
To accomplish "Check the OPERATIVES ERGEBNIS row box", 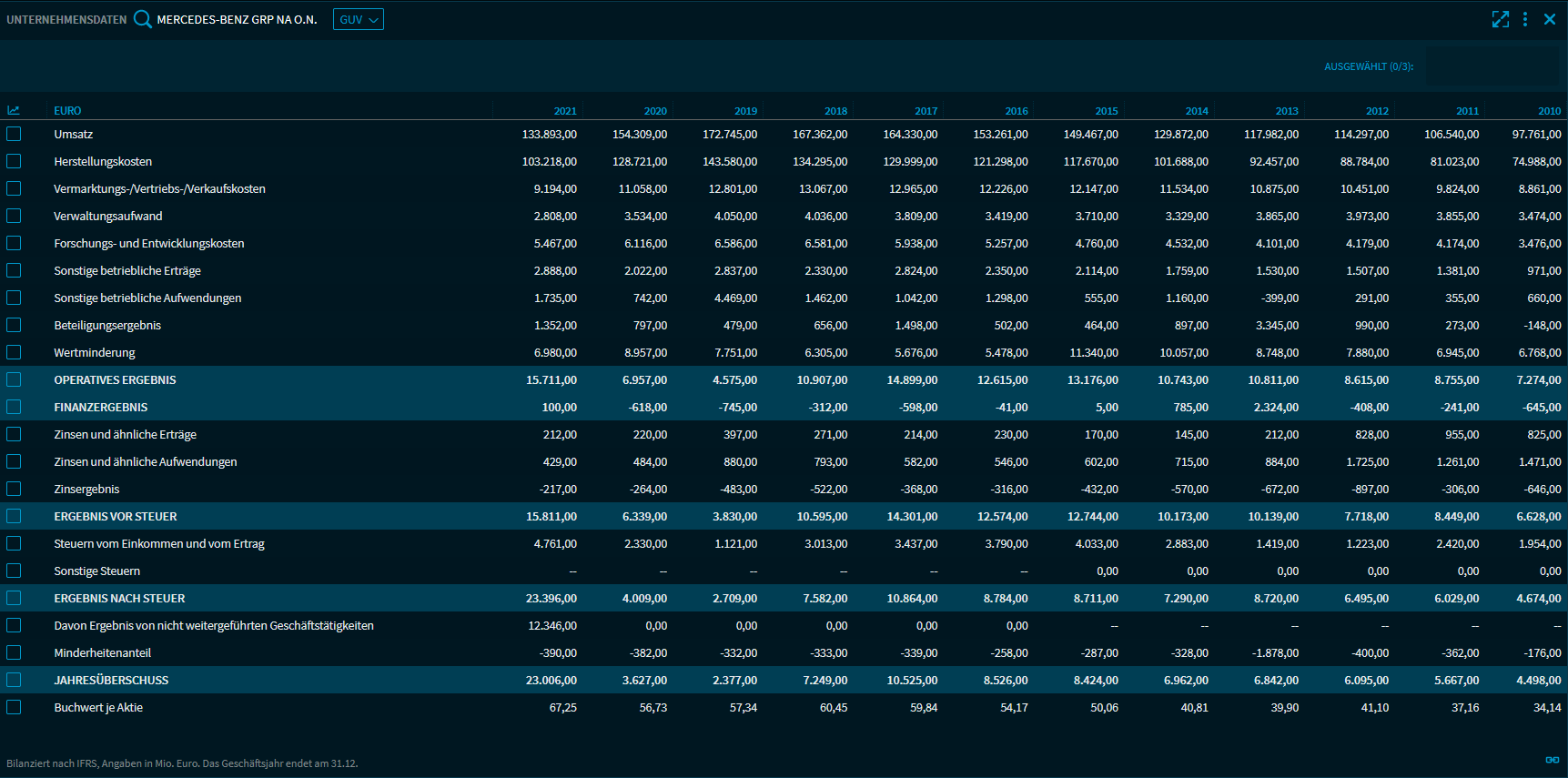I will pos(14,379).
